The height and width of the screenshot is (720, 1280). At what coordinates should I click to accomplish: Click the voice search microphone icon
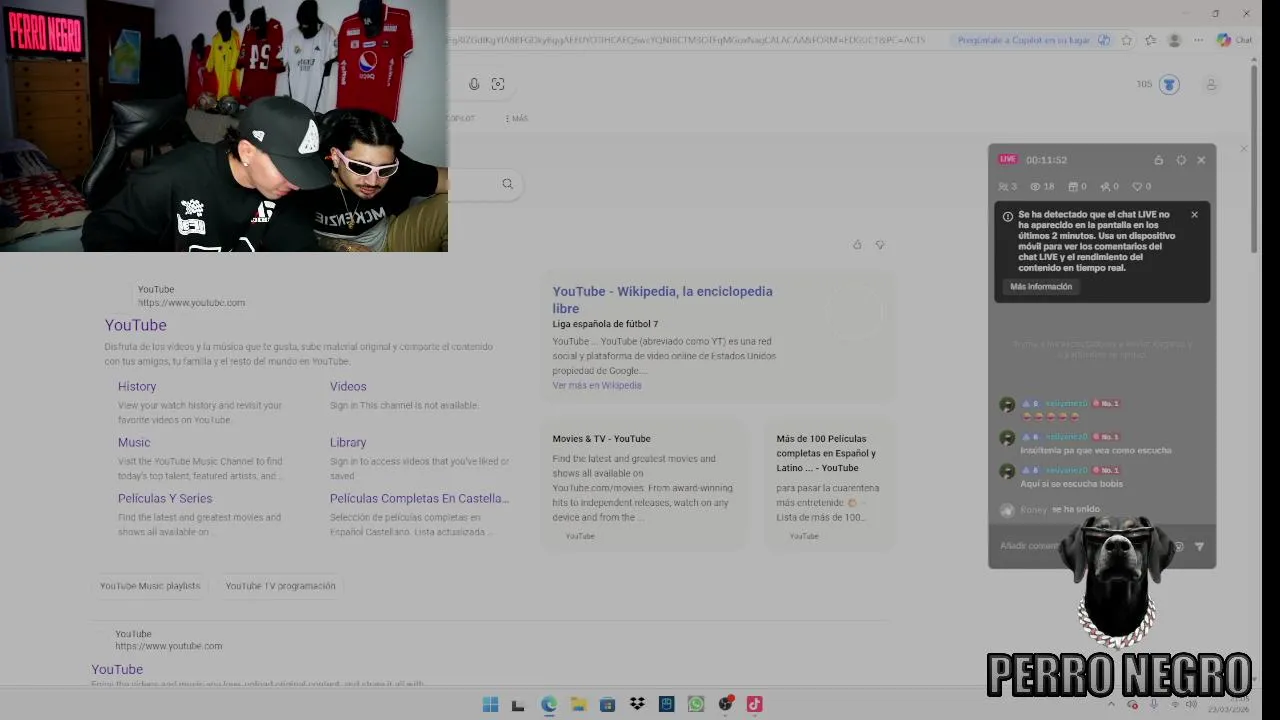click(x=474, y=84)
